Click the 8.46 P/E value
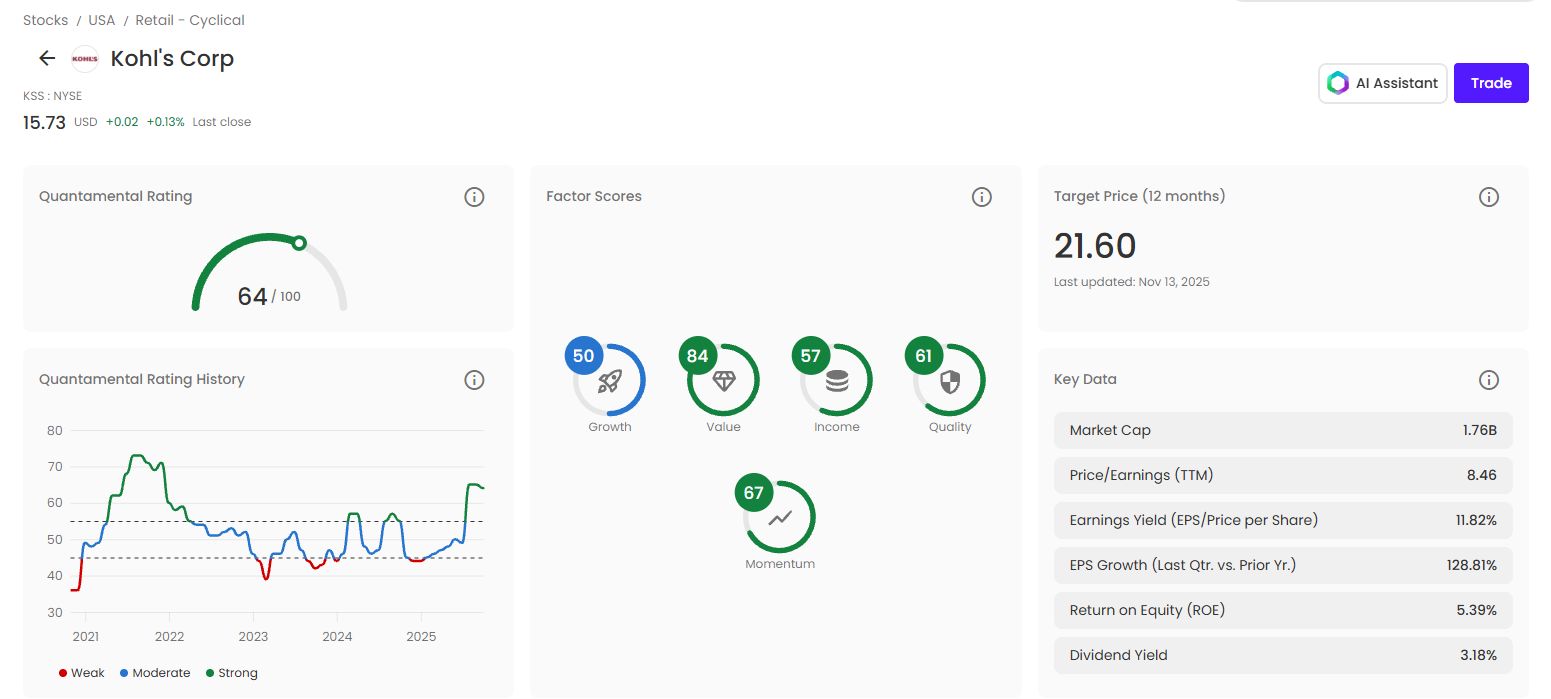The height and width of the screenshot is (699, 1551). pos(1482,475)
